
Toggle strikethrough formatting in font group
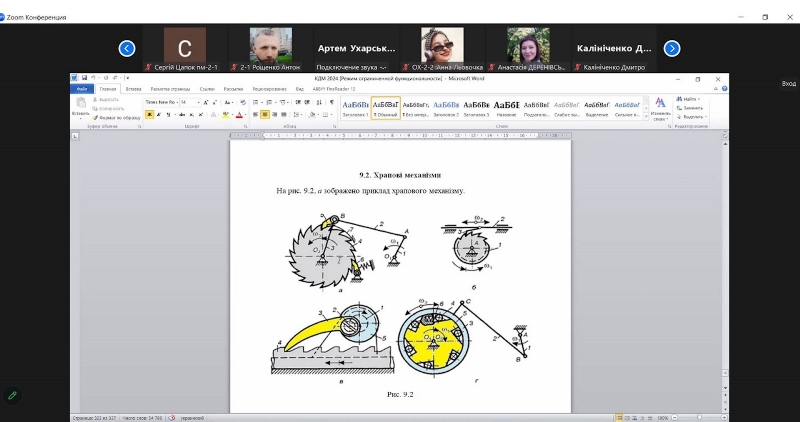point(182,115)
